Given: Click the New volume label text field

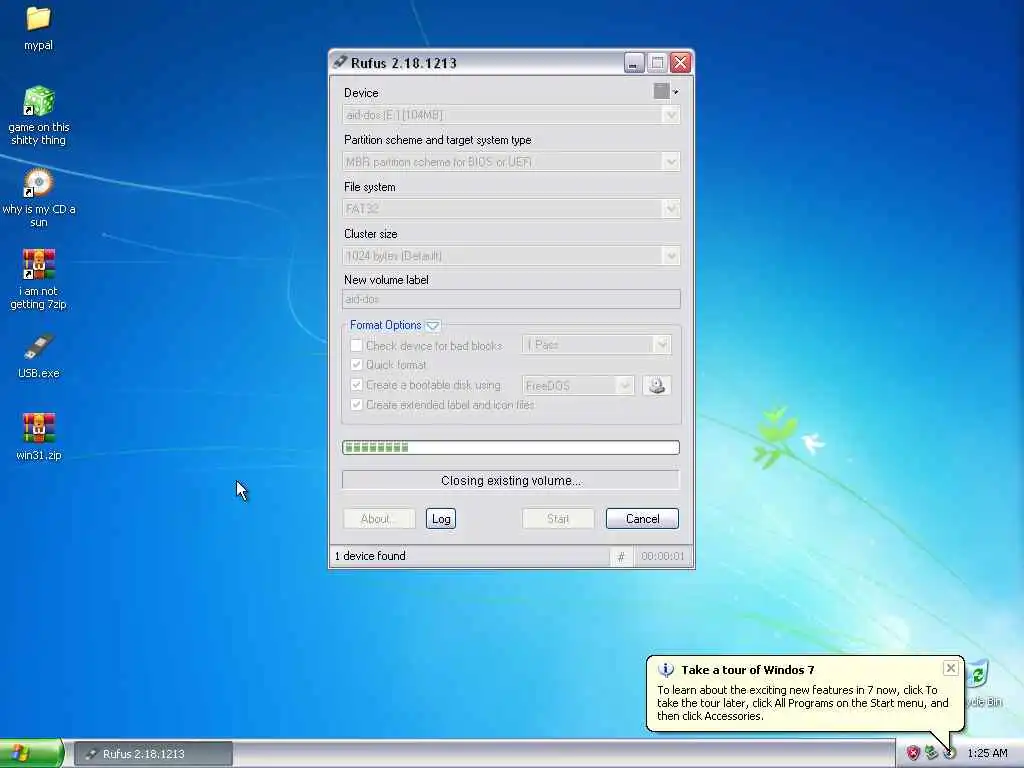Looking at the screenshot, I should pos(511,299).
